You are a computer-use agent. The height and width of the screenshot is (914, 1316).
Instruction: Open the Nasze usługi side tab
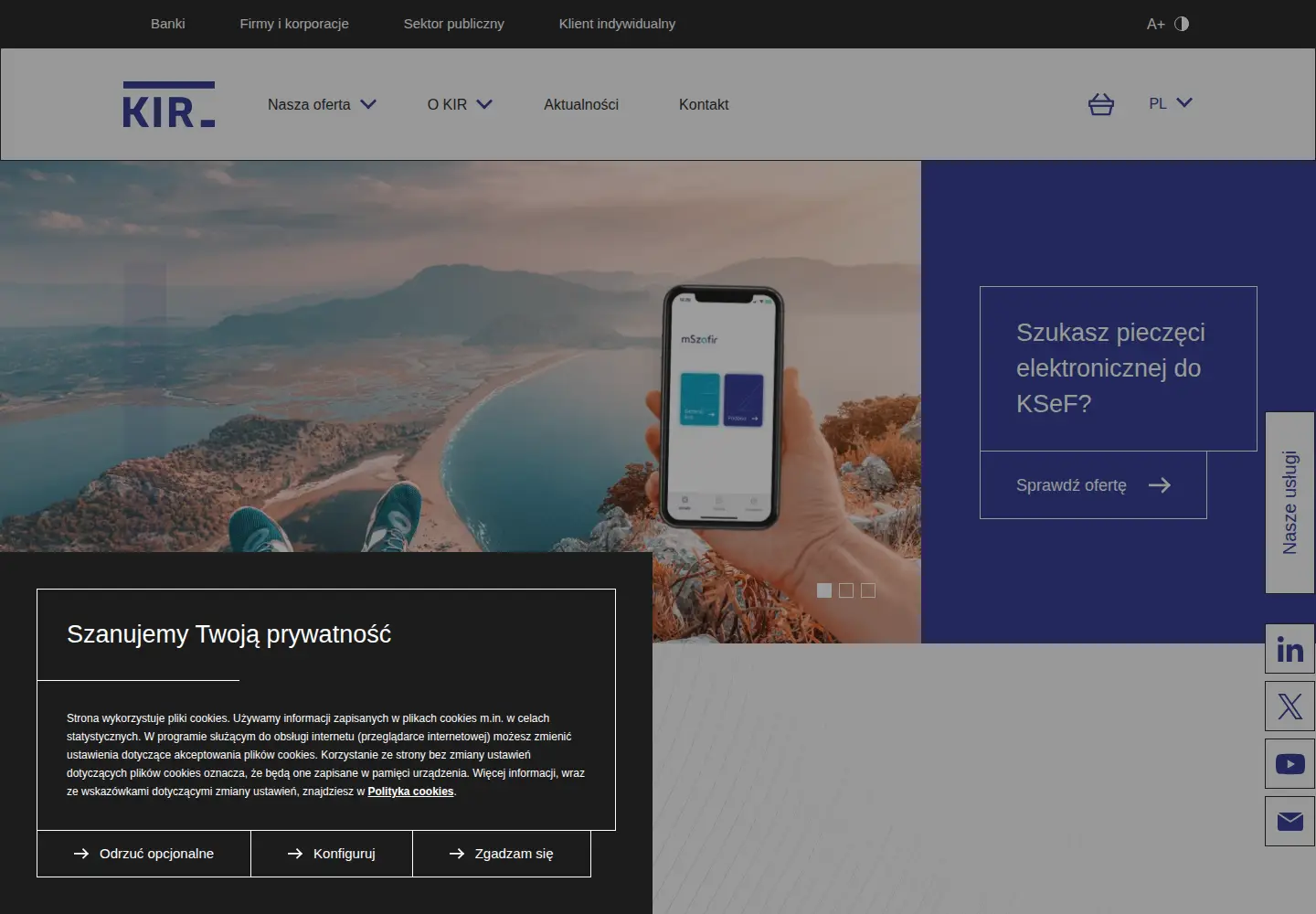1289,503
